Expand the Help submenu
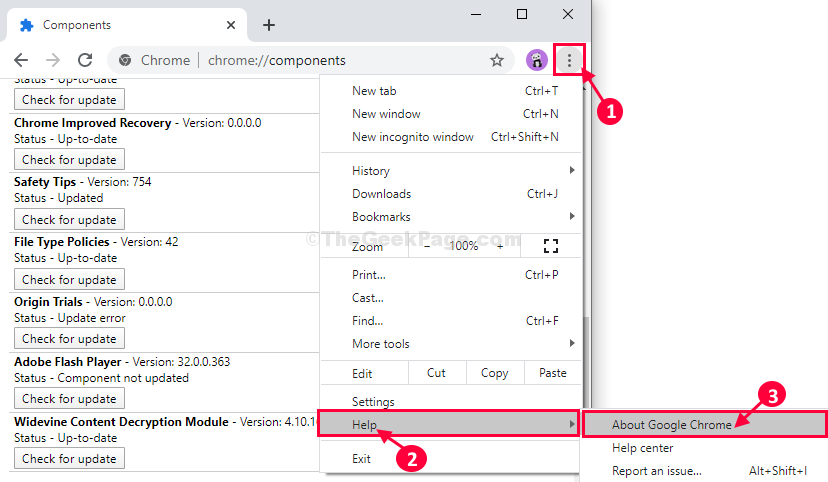 click(x=449, y=424)
